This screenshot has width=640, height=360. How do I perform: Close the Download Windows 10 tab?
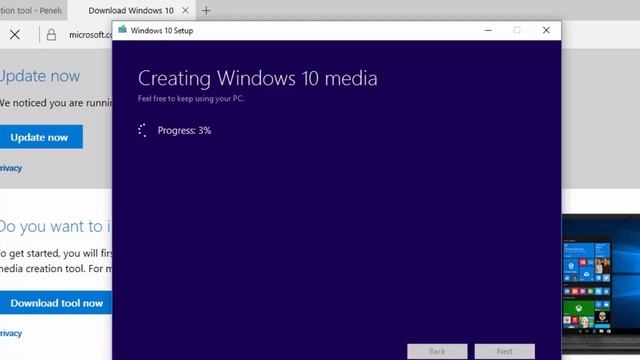click(185, 11)
